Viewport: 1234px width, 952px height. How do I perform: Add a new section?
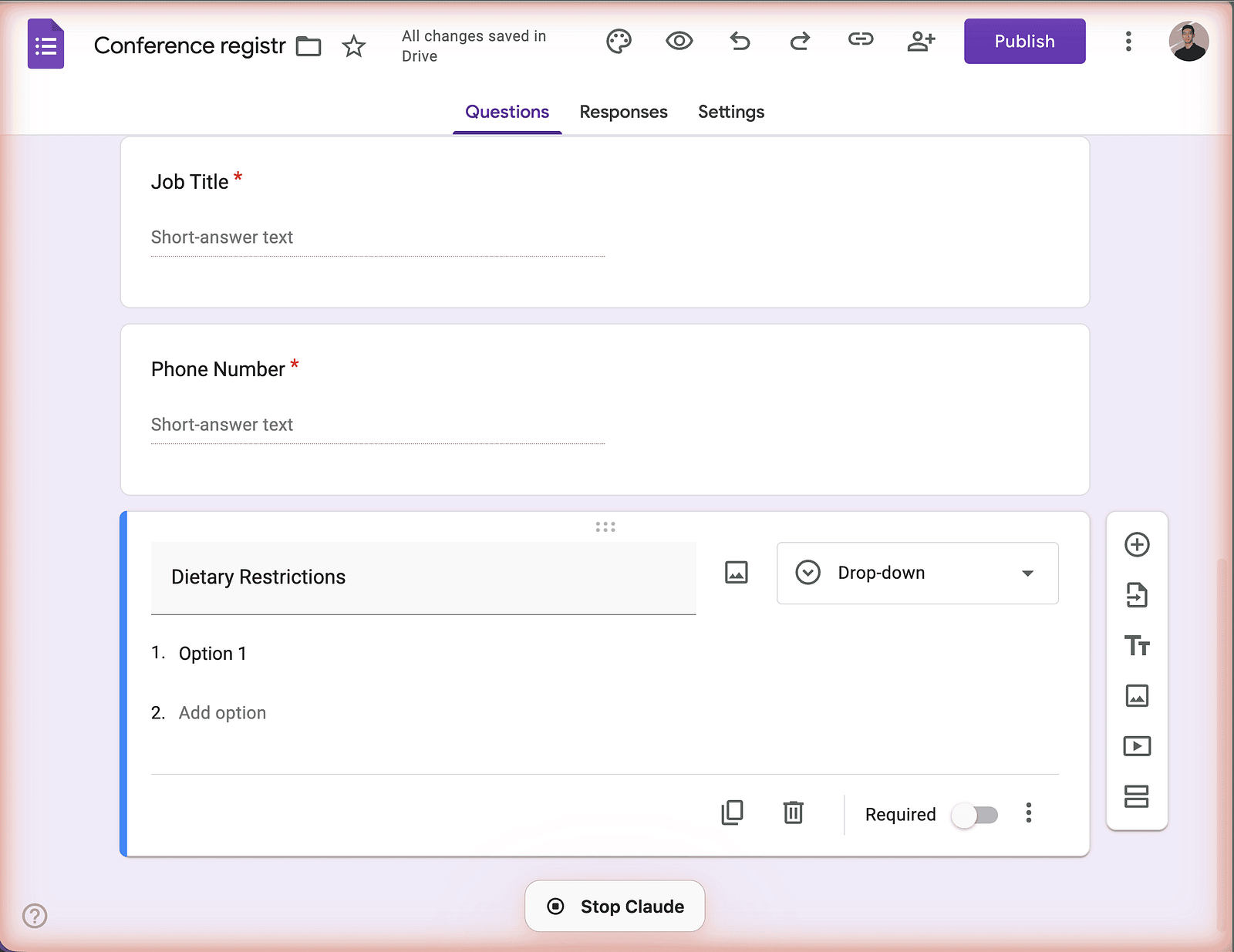(1136, 797)
